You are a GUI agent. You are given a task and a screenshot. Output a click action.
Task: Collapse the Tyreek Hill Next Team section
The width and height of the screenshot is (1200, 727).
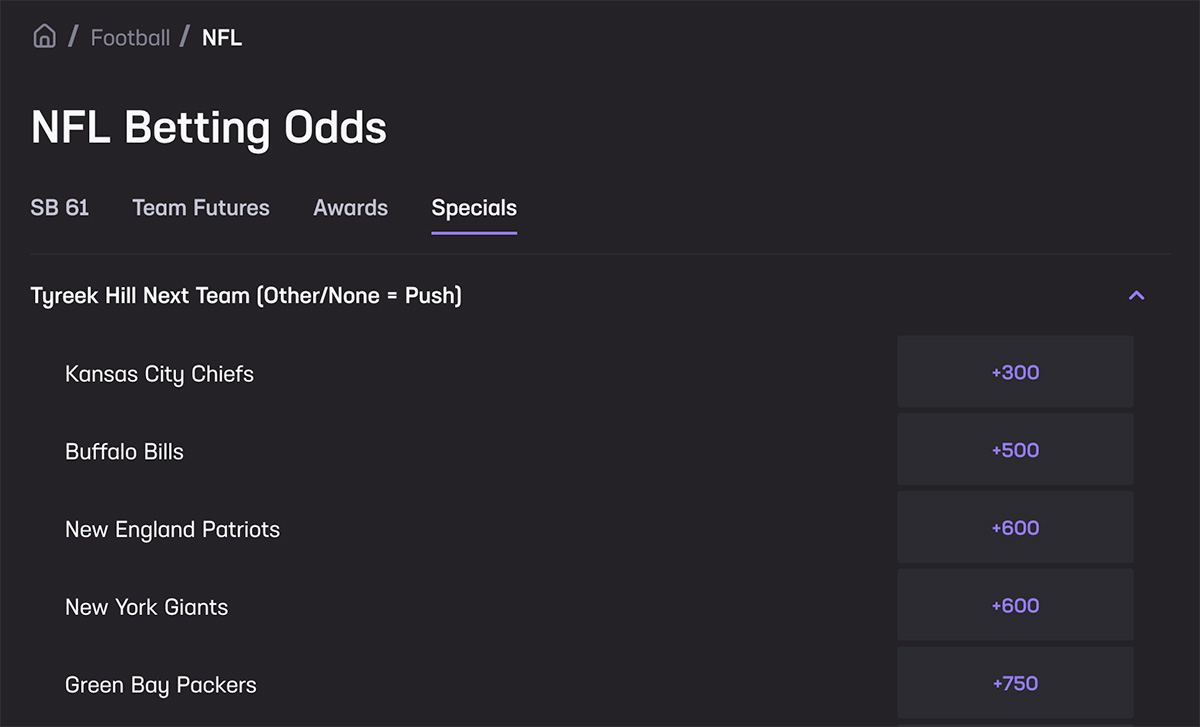[1136, 295]
